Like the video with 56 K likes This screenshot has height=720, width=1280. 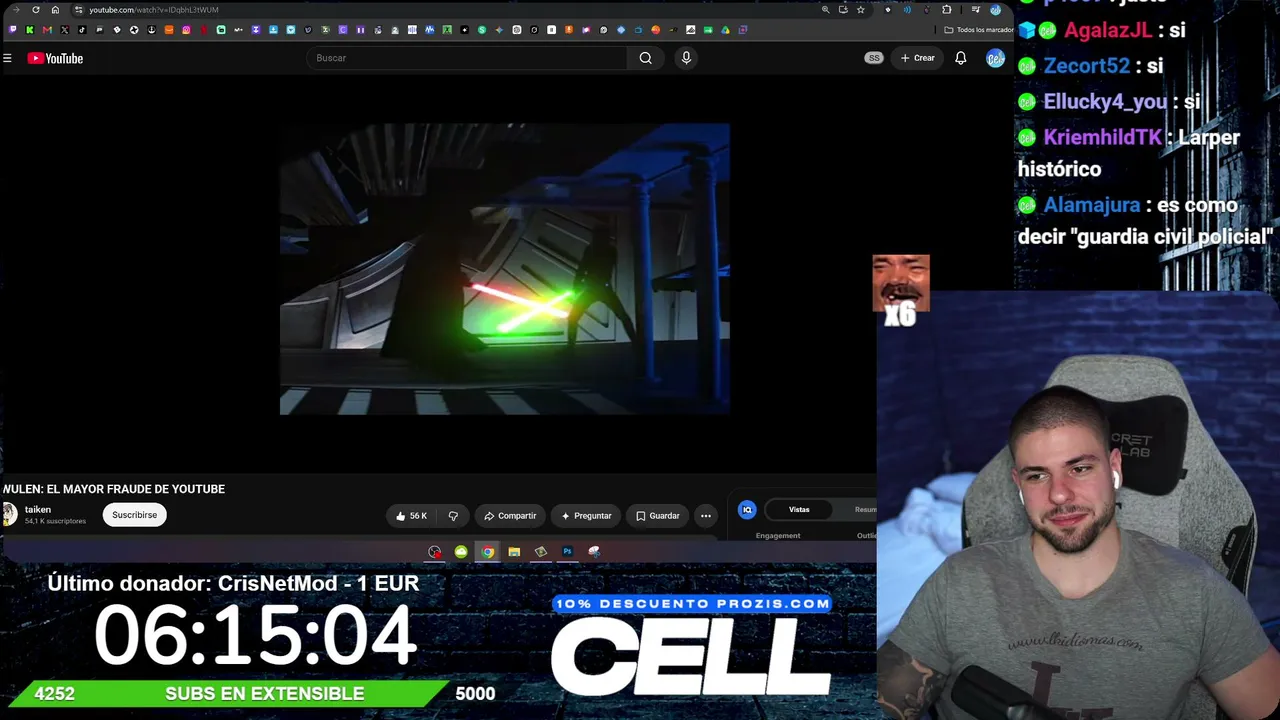click(411, 516)
